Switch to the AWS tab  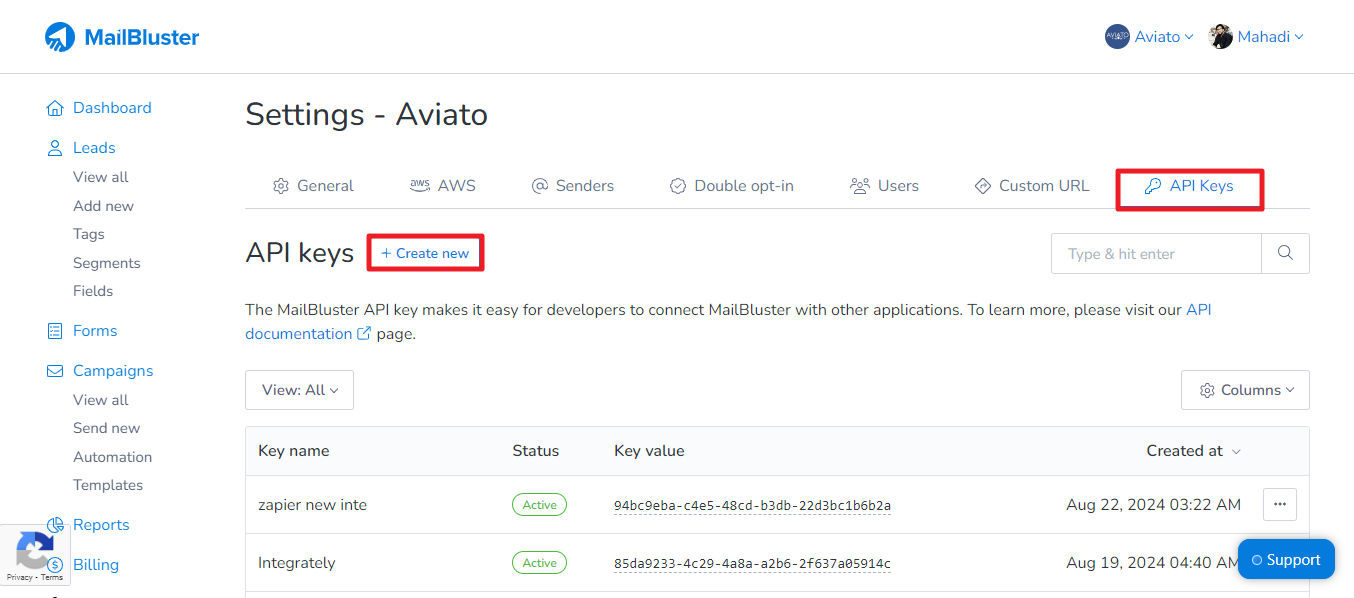[443, 186]
